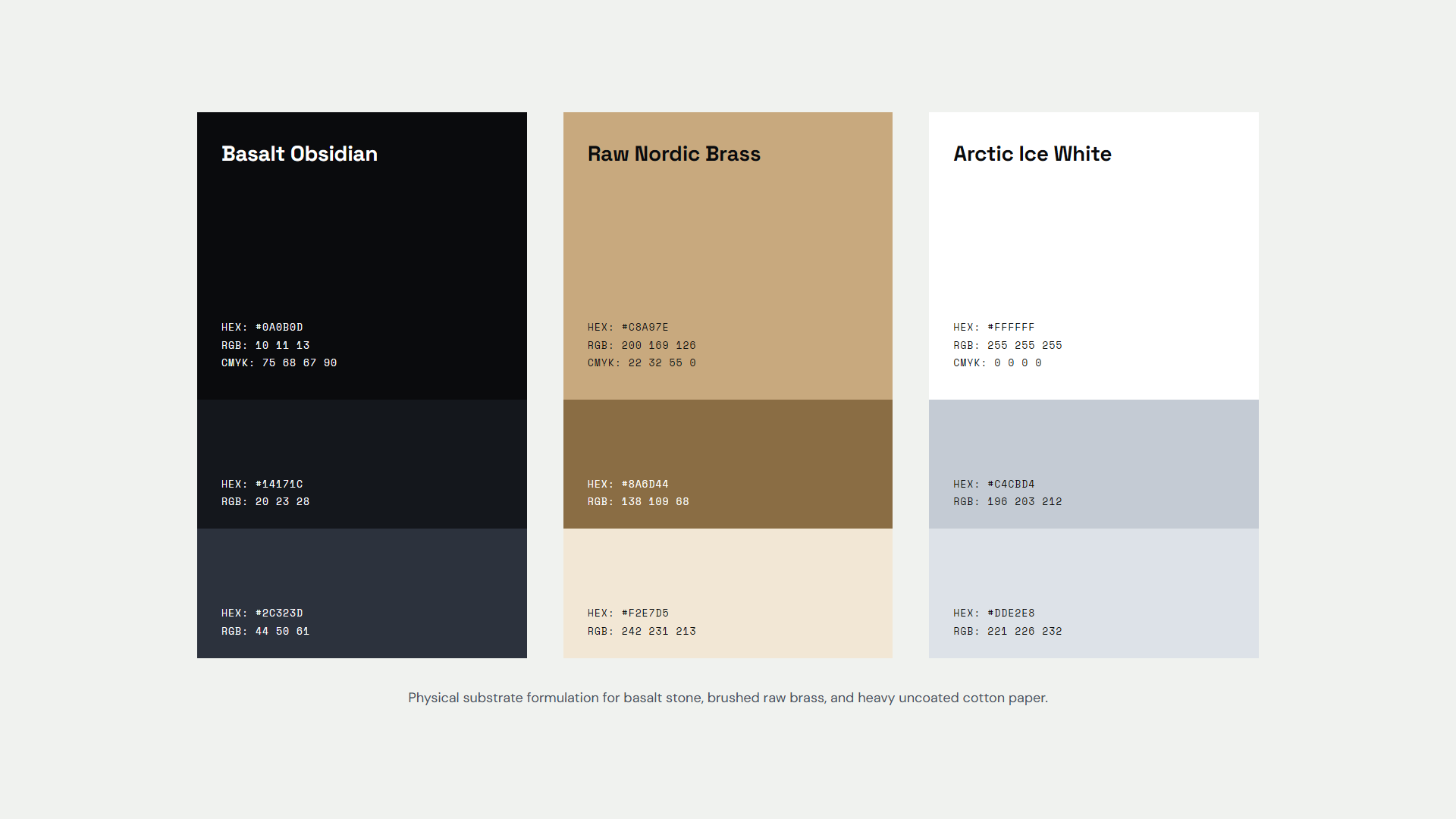
Task: Click the physical substrate formulation caption
Action: (728, 698)
